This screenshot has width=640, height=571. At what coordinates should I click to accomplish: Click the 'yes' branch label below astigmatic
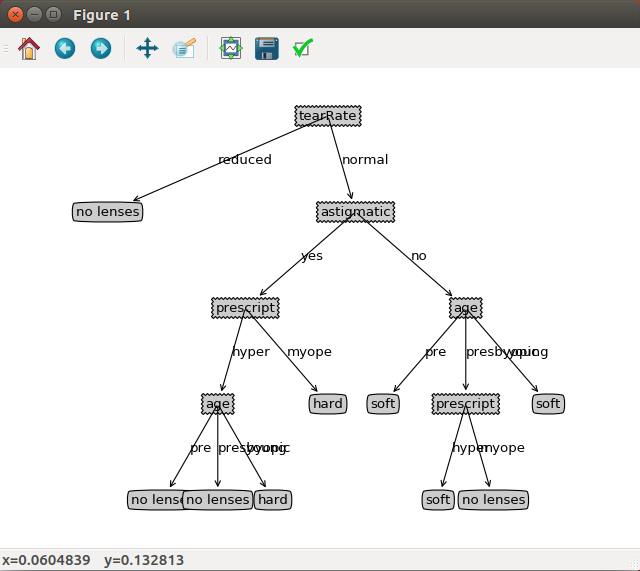click(312, 256)
